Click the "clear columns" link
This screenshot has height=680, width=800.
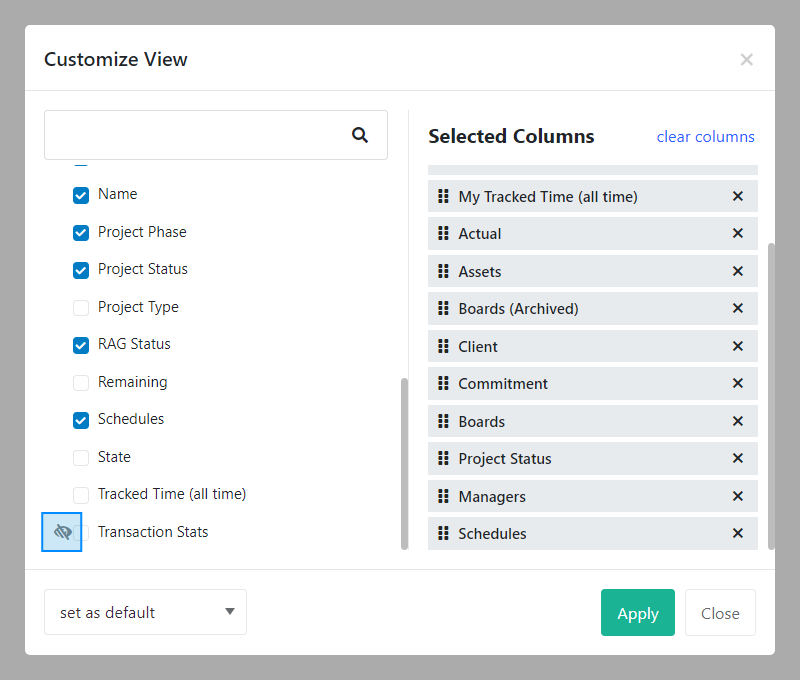pyautogui.click(x=706, y=136)
